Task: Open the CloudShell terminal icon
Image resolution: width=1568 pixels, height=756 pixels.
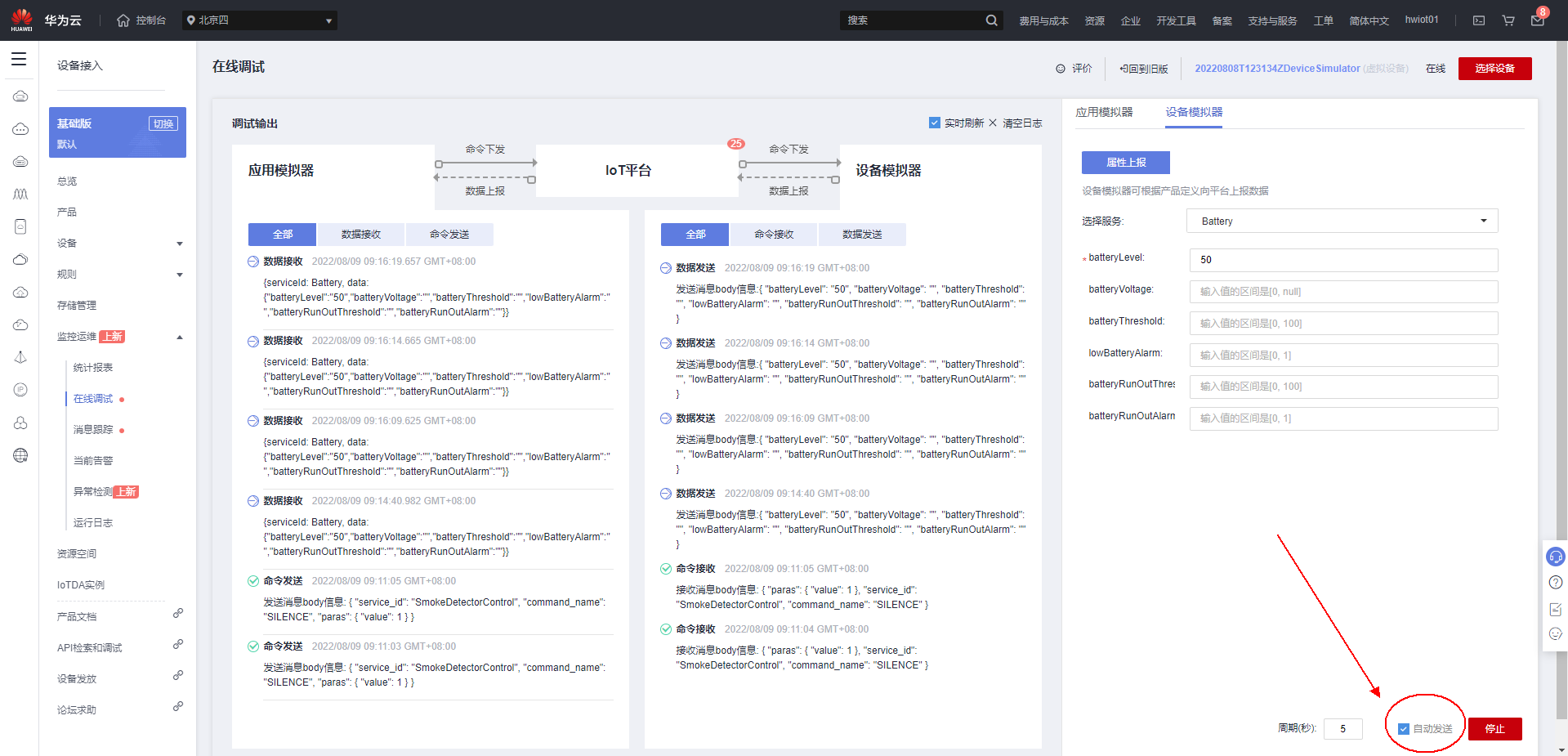Action: (1479, 20)
